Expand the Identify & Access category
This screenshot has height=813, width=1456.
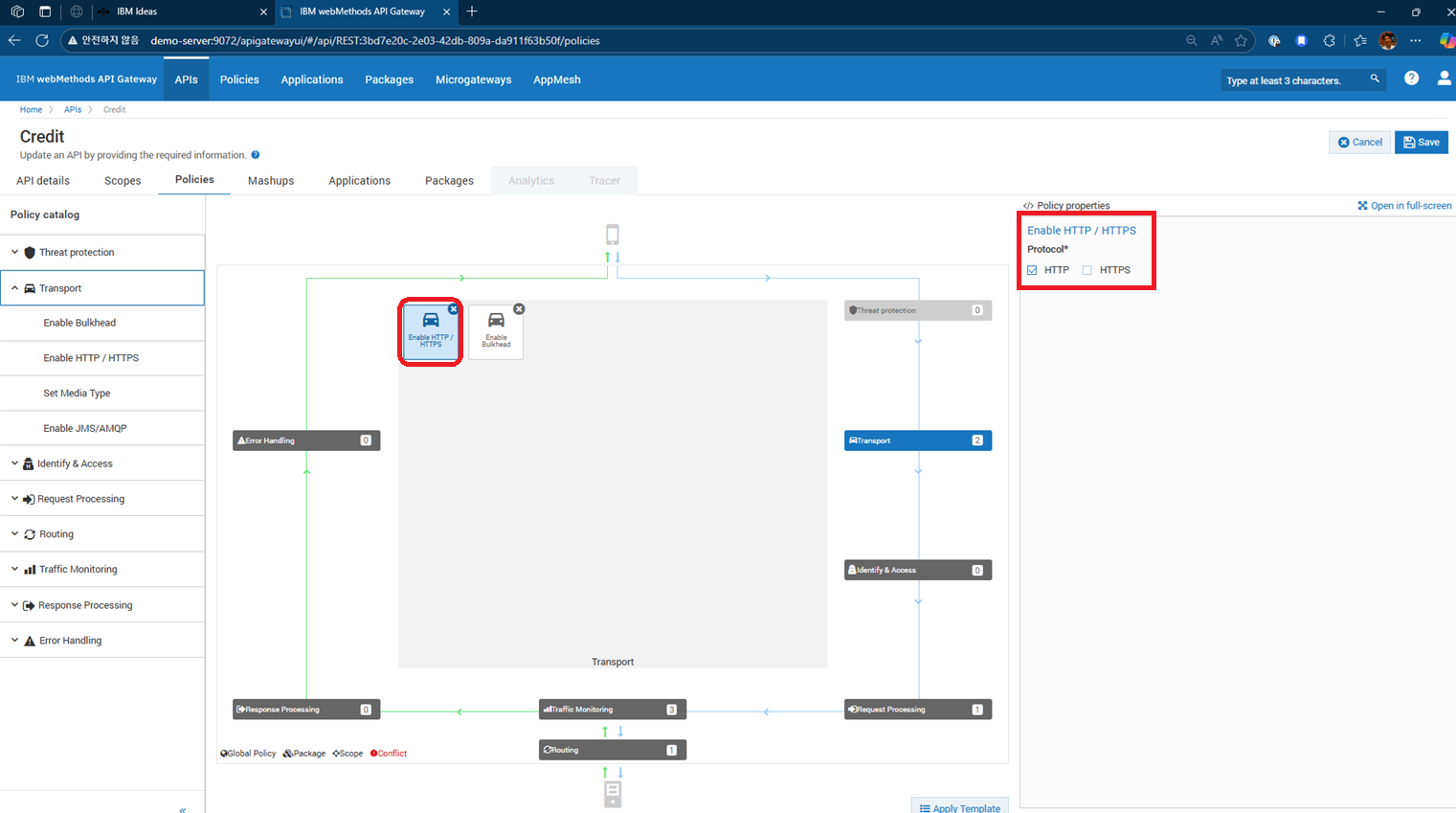(x=75, y=463)
